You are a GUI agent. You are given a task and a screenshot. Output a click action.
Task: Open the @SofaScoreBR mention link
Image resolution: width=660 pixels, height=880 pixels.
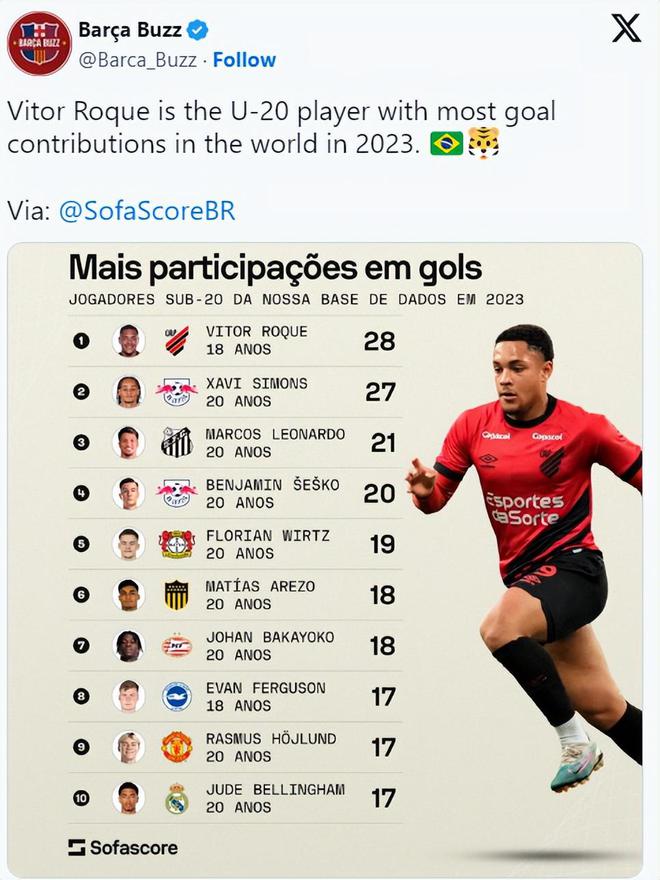pyautogui.click(x=147, y=211)
